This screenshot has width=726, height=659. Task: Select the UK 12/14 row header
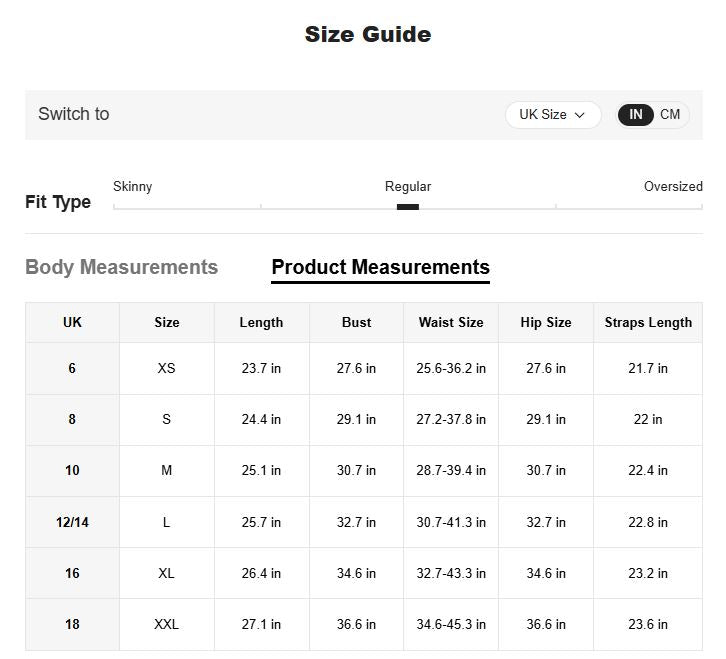[x=72, y=522]
